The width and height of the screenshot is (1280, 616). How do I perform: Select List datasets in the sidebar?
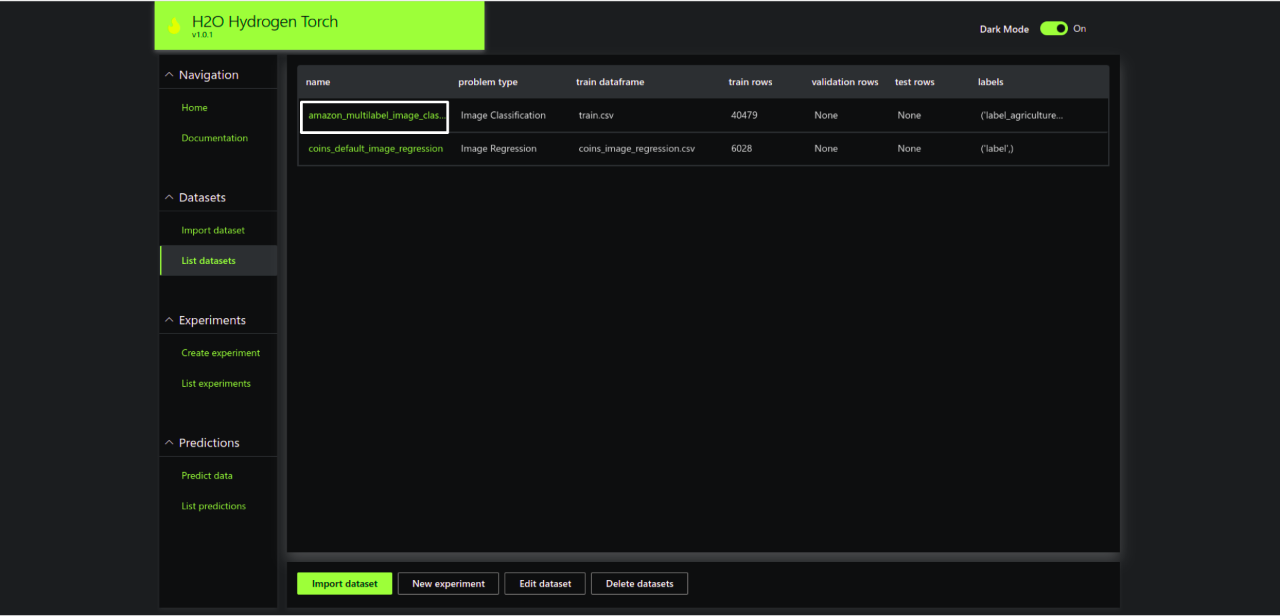tap(208, 261)
